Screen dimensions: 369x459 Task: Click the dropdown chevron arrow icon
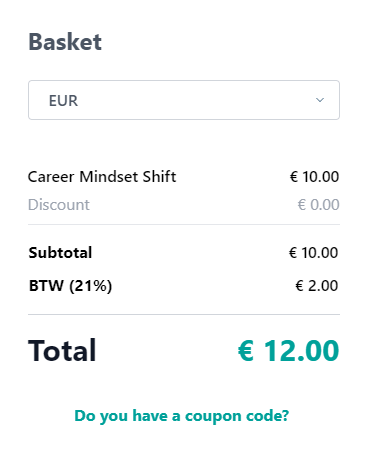click(320, 100)
